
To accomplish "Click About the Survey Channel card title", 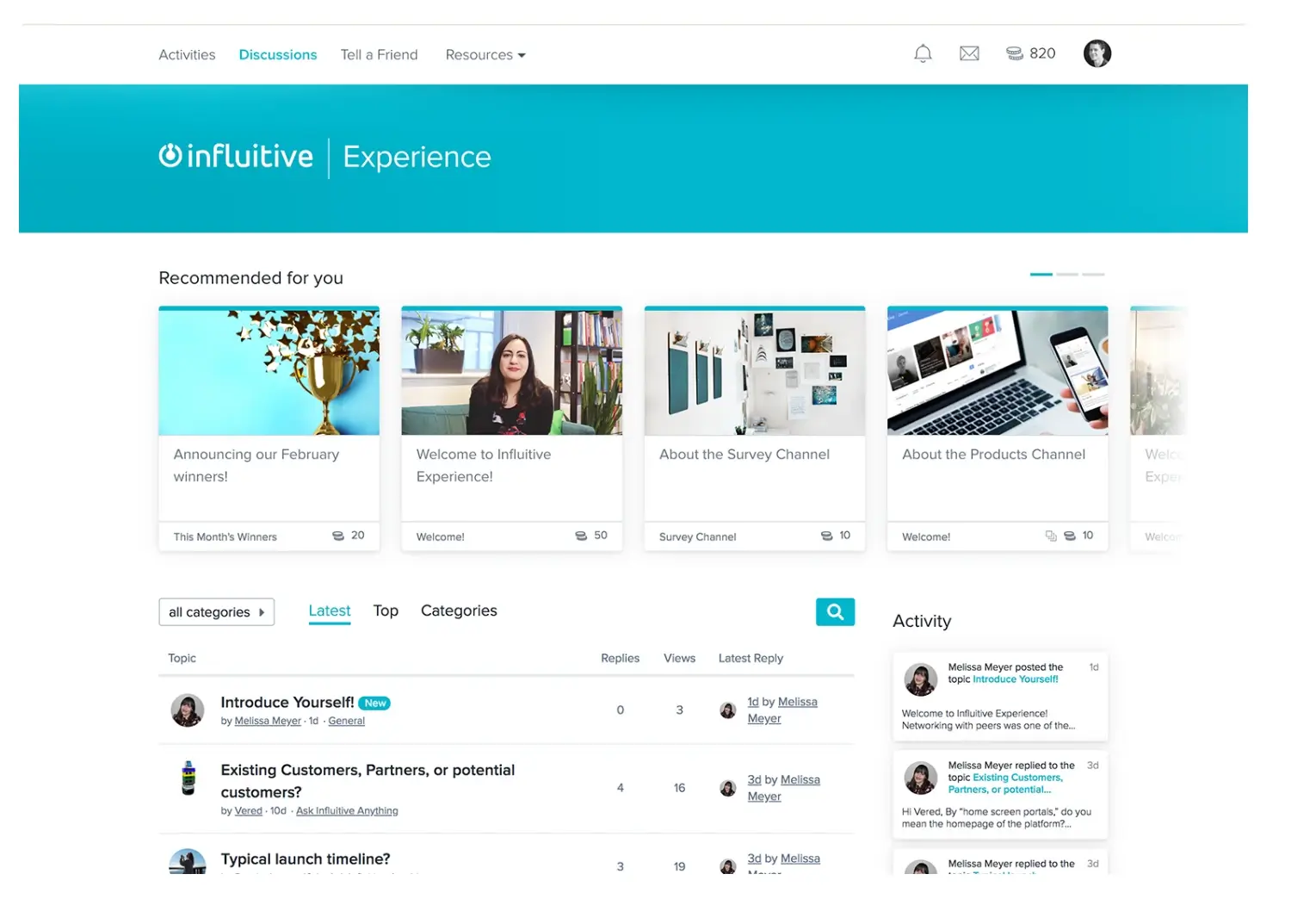I will pos(744,455).
